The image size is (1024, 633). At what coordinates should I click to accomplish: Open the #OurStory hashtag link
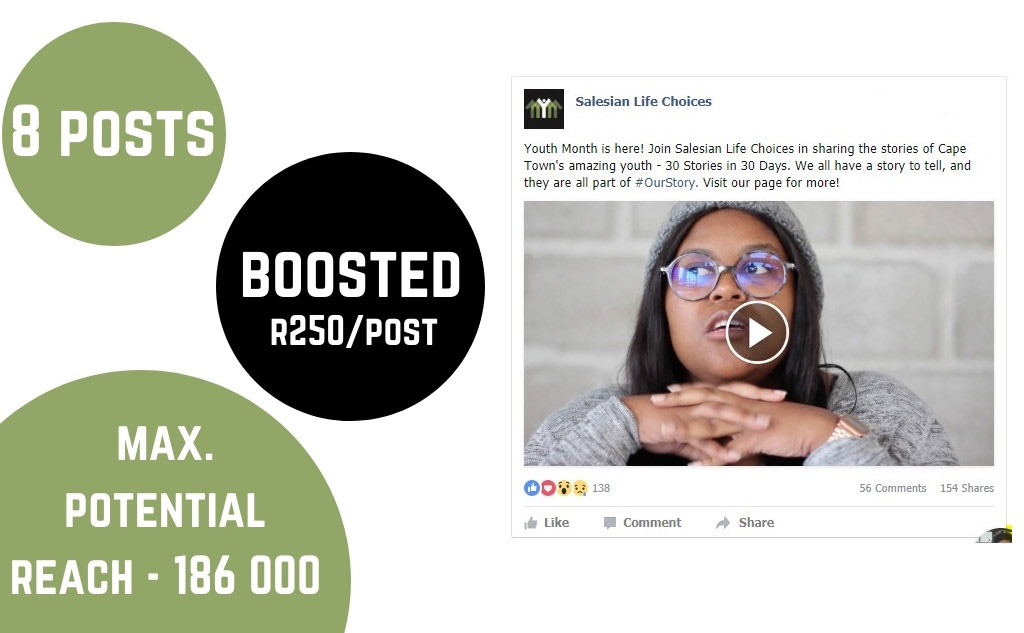pyautogui.click(x=665, y=183)
